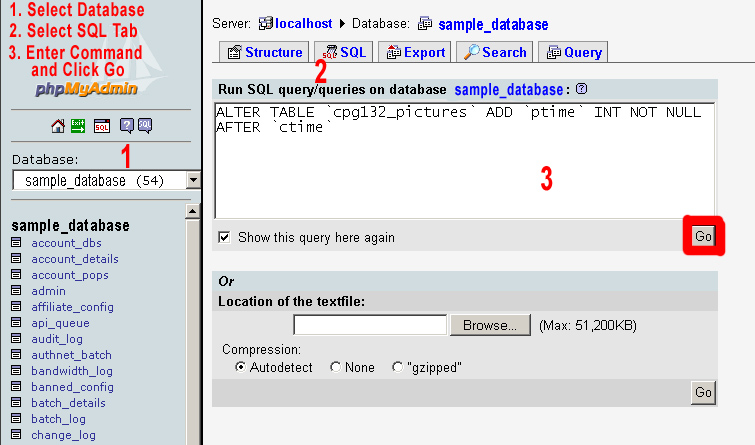Click table icon beside audit_log
This screenshot has height=445, width=755.
click(16, 339)
